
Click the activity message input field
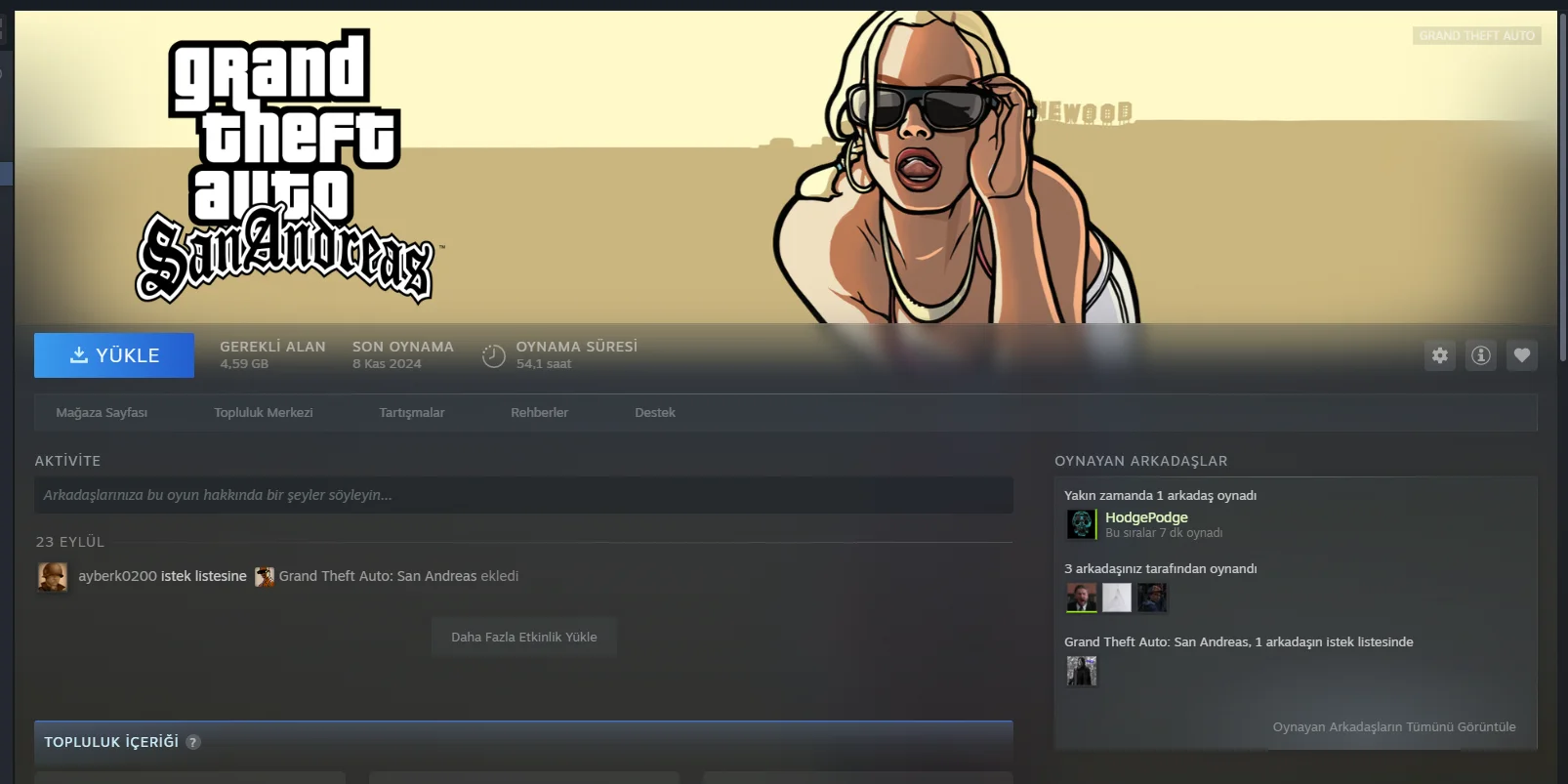pyautogui.click(x=523, y=495)
